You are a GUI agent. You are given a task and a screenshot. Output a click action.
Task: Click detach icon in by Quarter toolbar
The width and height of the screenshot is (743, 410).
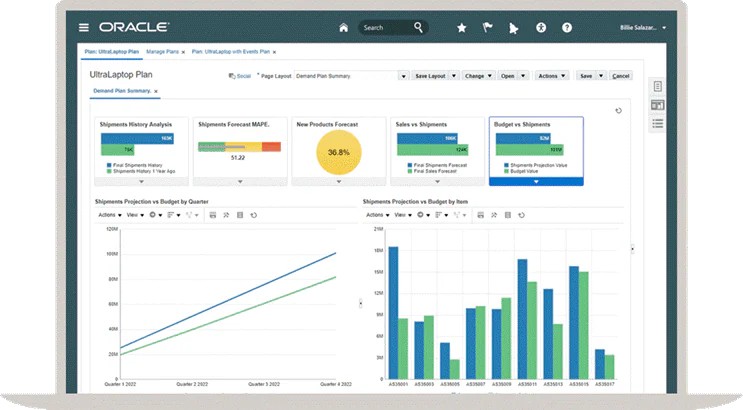226,215
